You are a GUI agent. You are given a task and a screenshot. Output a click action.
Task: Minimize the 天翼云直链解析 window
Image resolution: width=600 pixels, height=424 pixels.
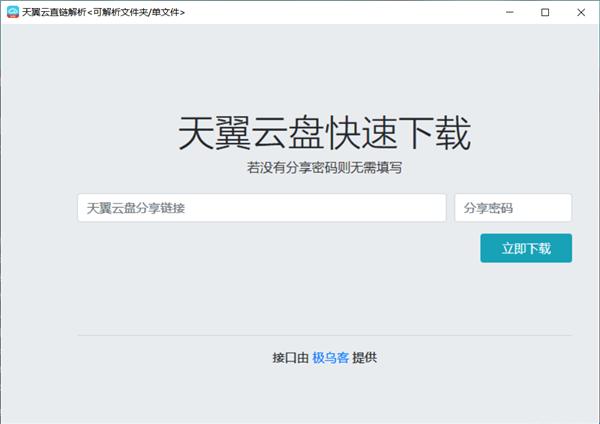coord(509,12)
